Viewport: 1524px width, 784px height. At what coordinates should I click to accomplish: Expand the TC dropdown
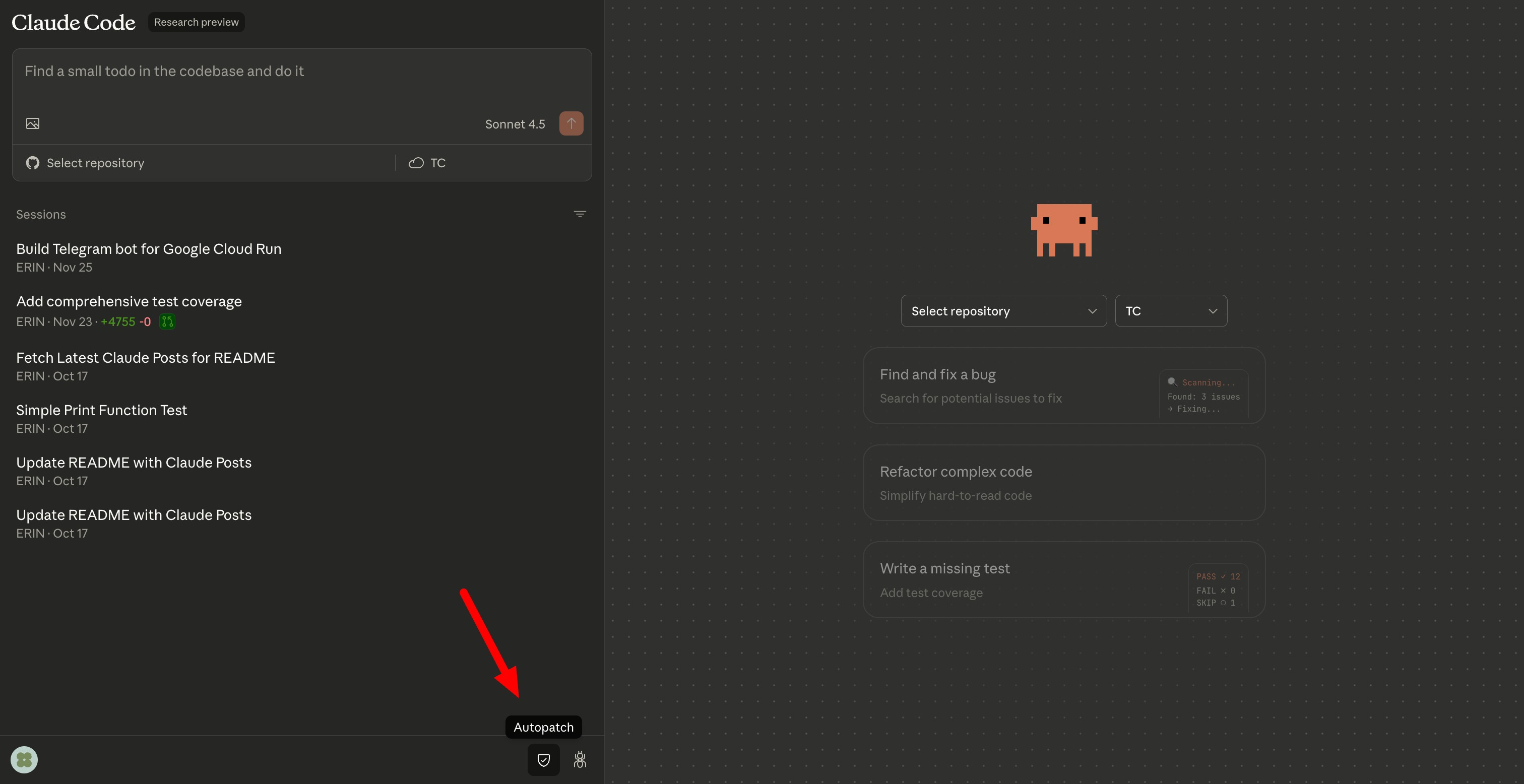coord(1170,311)
